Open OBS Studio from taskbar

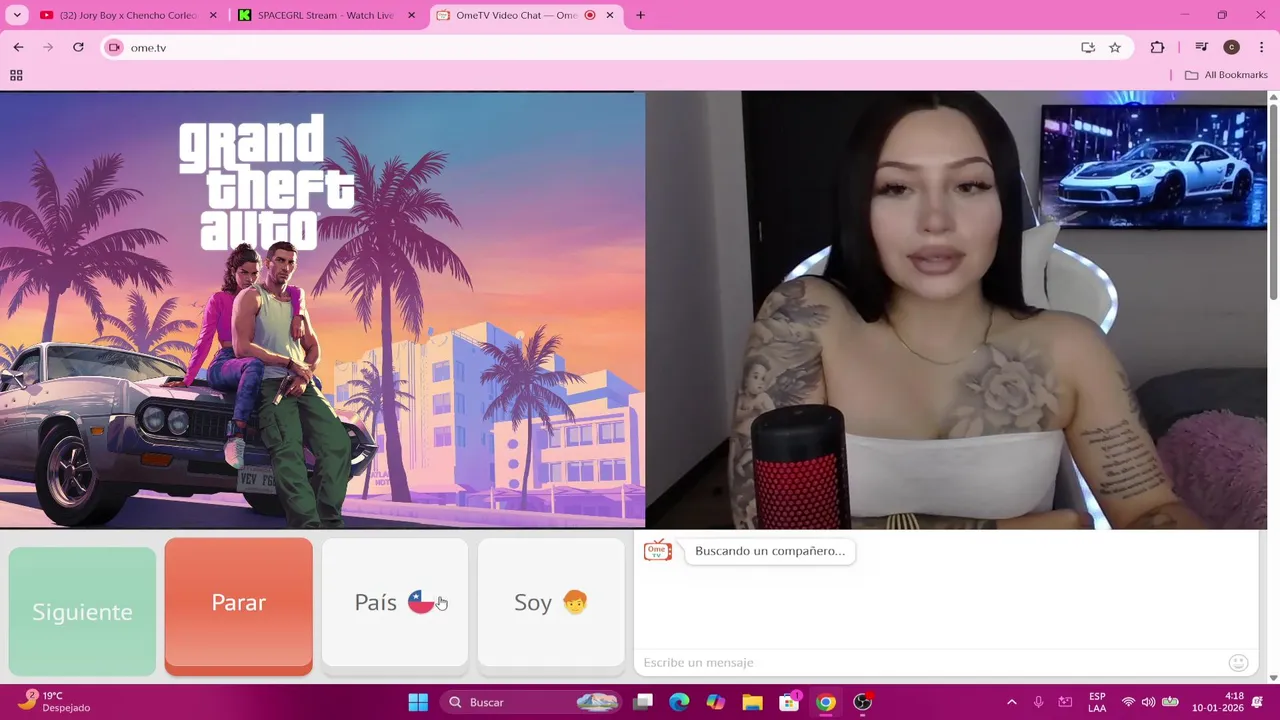(x=863, y=702)
